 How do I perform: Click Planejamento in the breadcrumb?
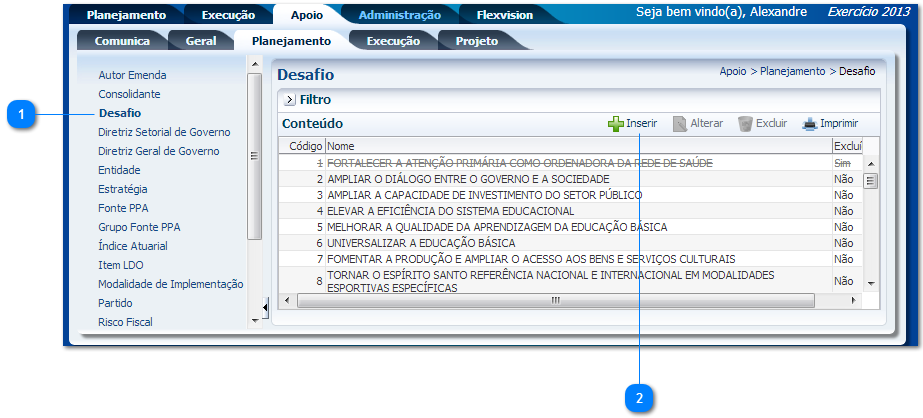(792, 71)
